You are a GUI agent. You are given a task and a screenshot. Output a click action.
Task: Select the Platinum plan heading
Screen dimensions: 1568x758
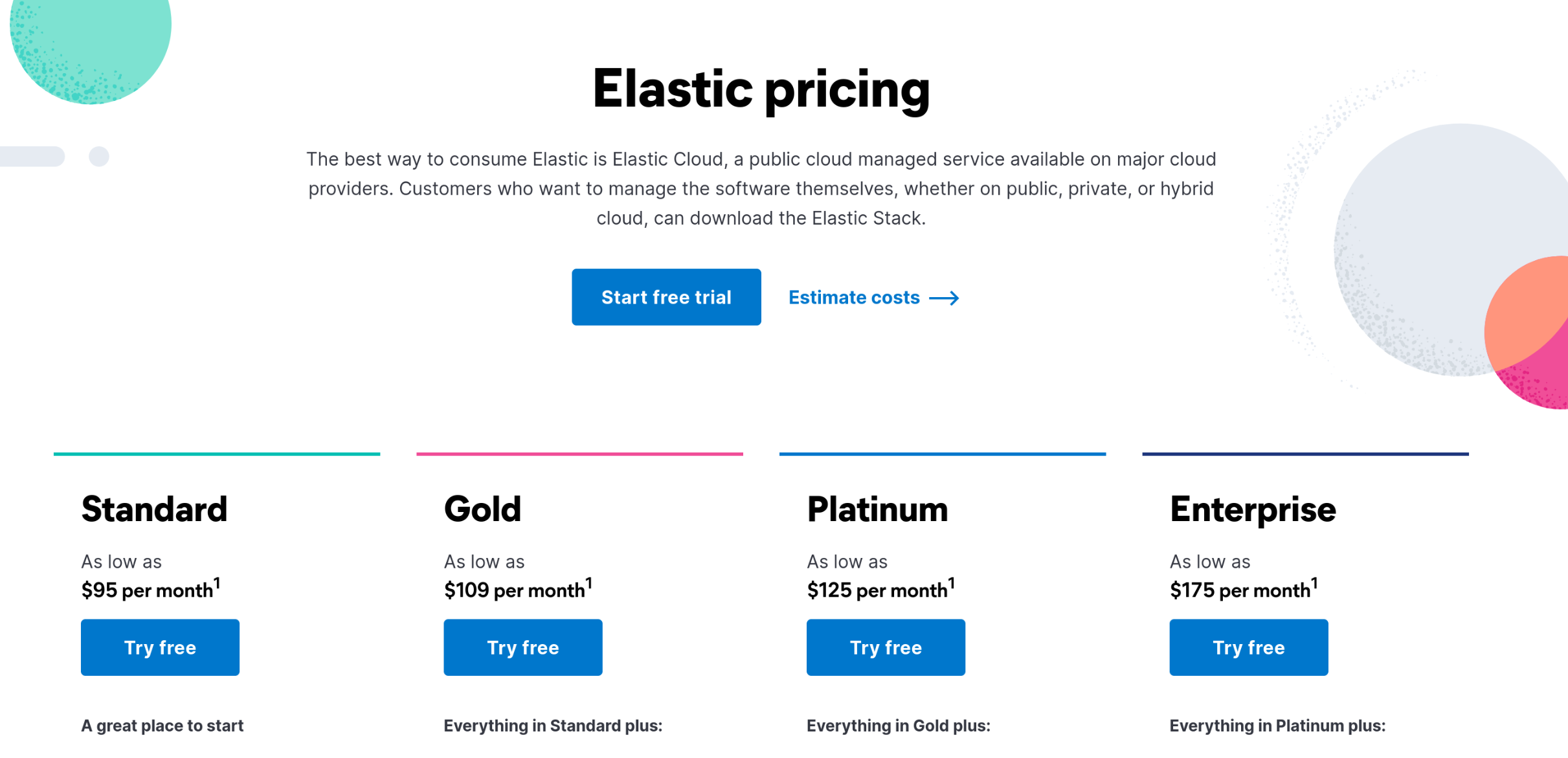877,509
